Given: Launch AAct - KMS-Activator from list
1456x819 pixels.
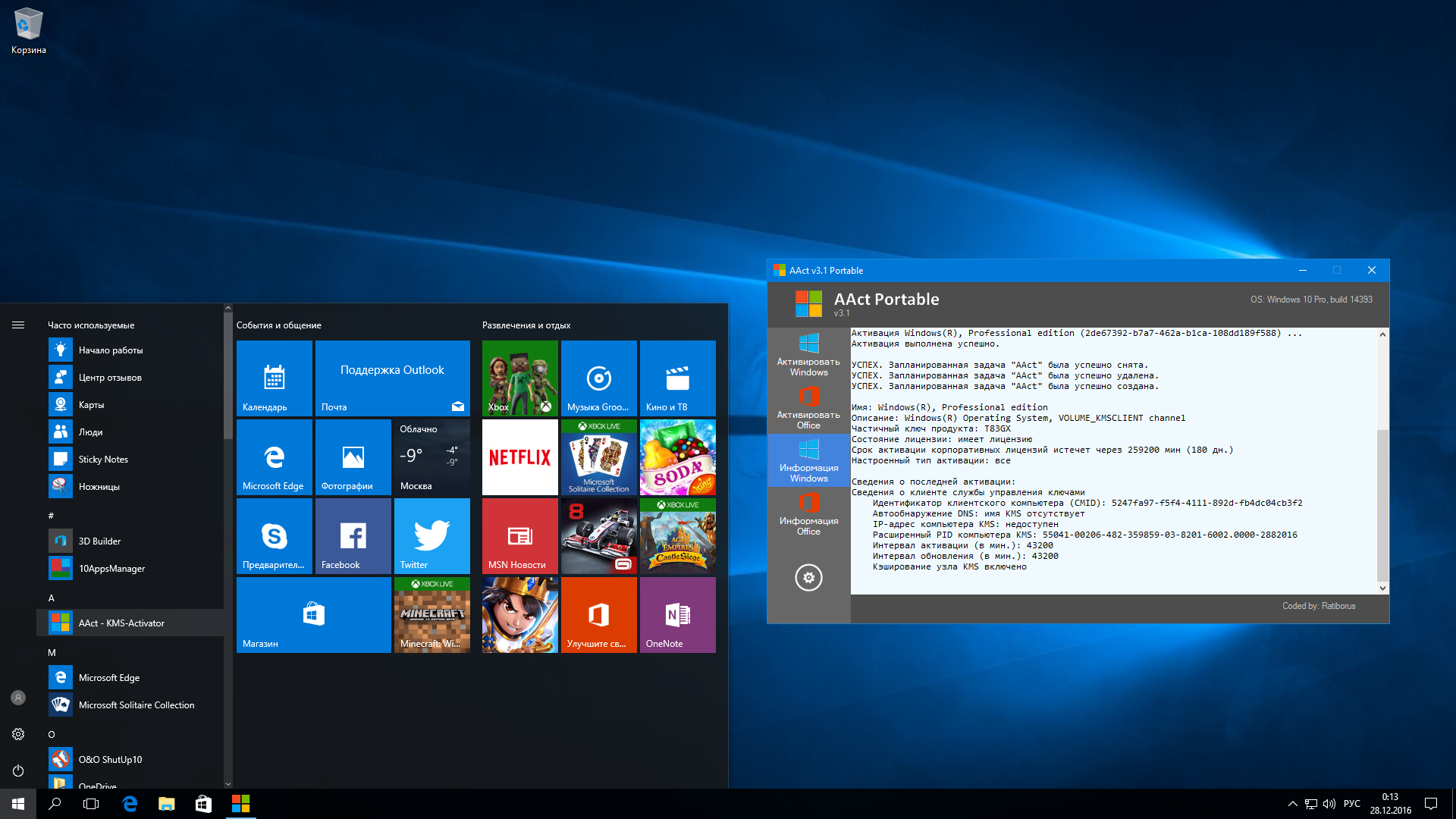Looking at the screenshot, I should click(130, 623).
